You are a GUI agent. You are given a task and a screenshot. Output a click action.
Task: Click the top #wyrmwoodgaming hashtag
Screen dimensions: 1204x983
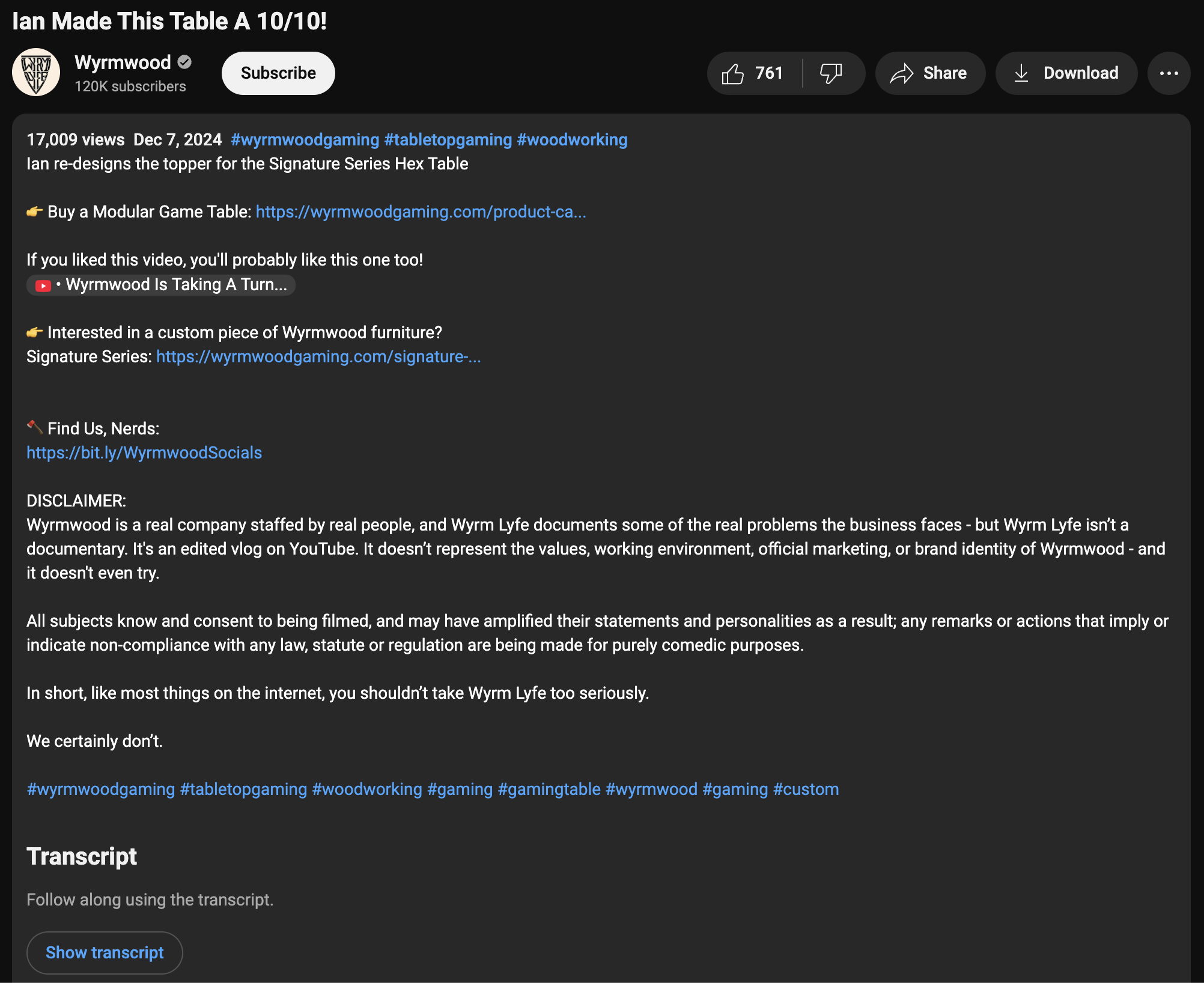305,140
